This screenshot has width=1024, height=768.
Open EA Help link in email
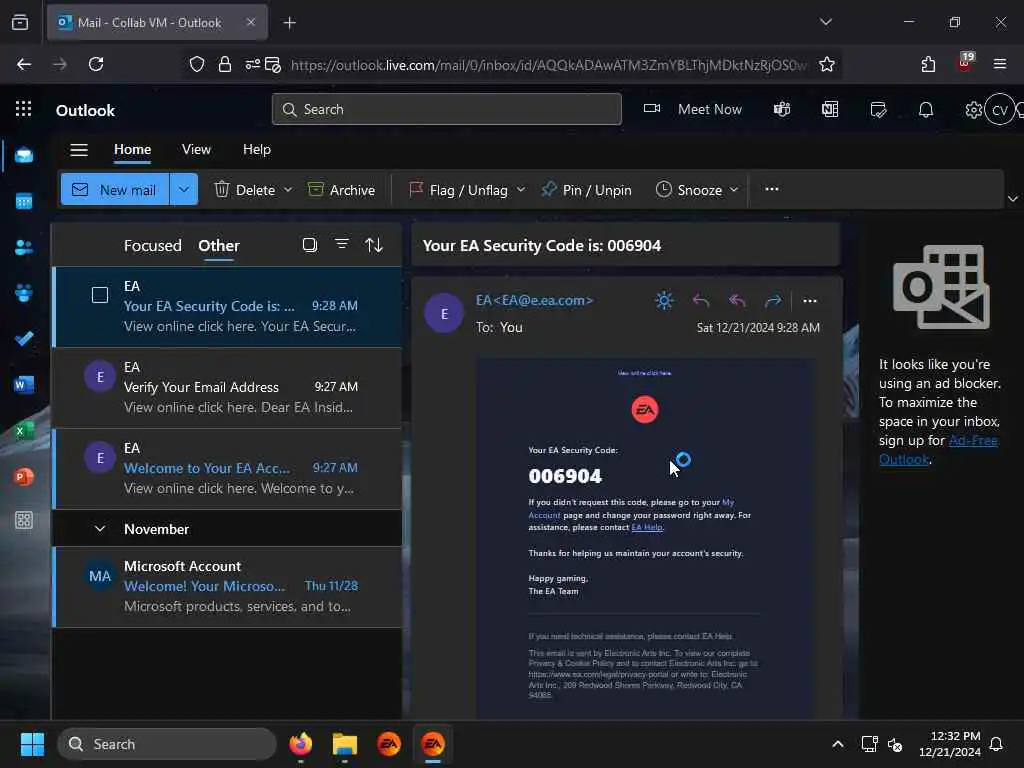[x=647, y=528]
